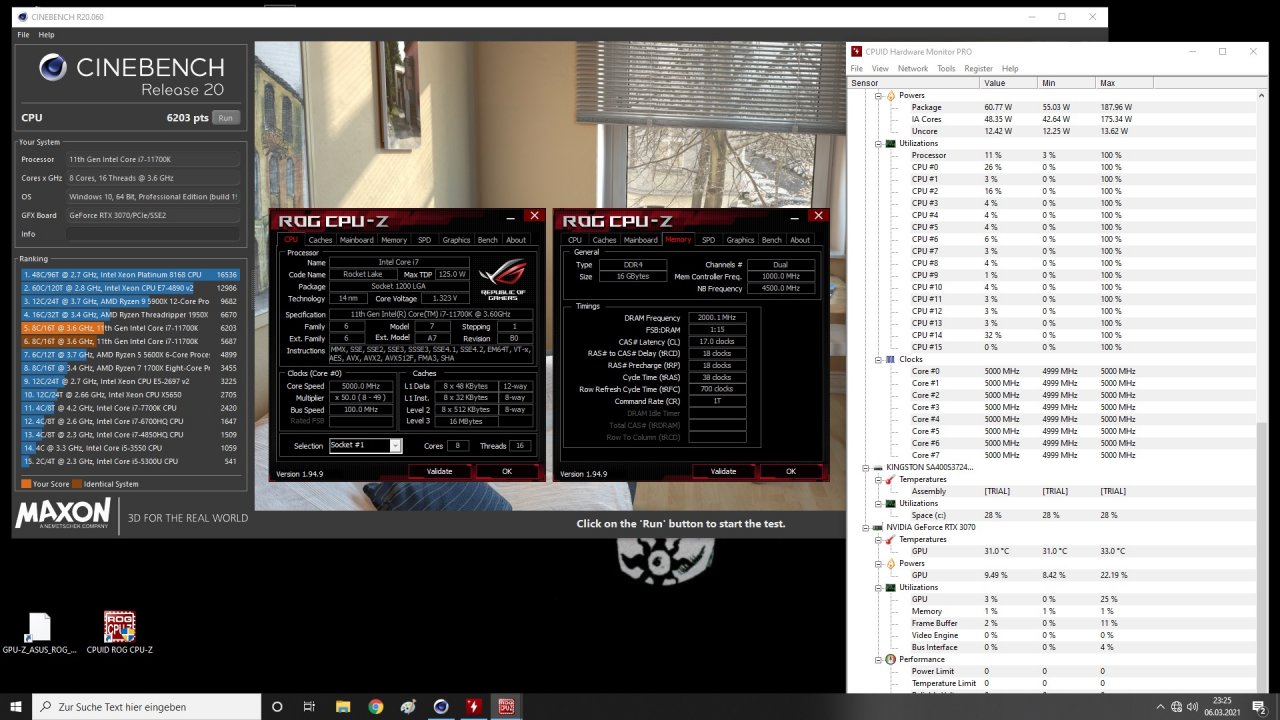
Task: Open Cinebench File menu
Action: pos(23,35)
